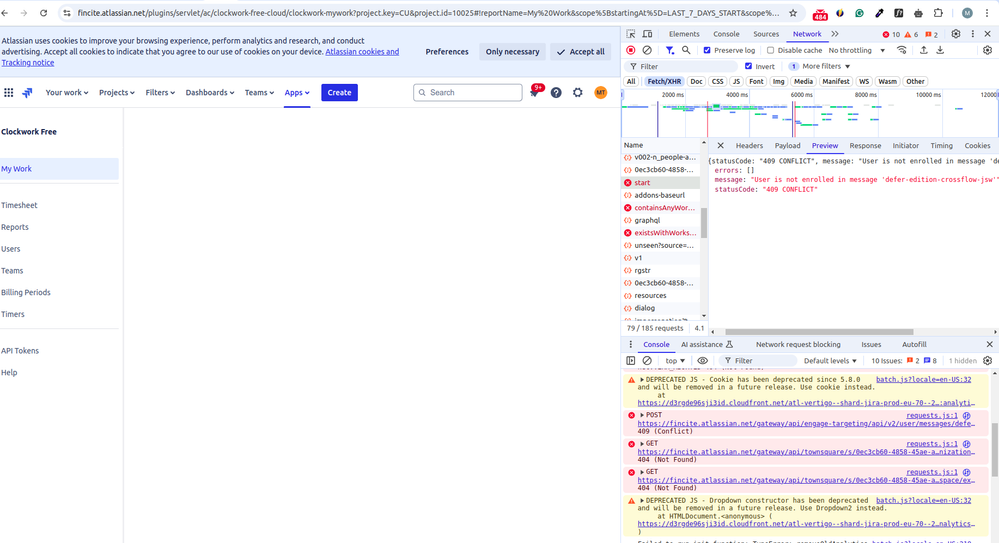999x543 pixels.
Task: Clear console with the ban icon
Action: pos(647,361)
